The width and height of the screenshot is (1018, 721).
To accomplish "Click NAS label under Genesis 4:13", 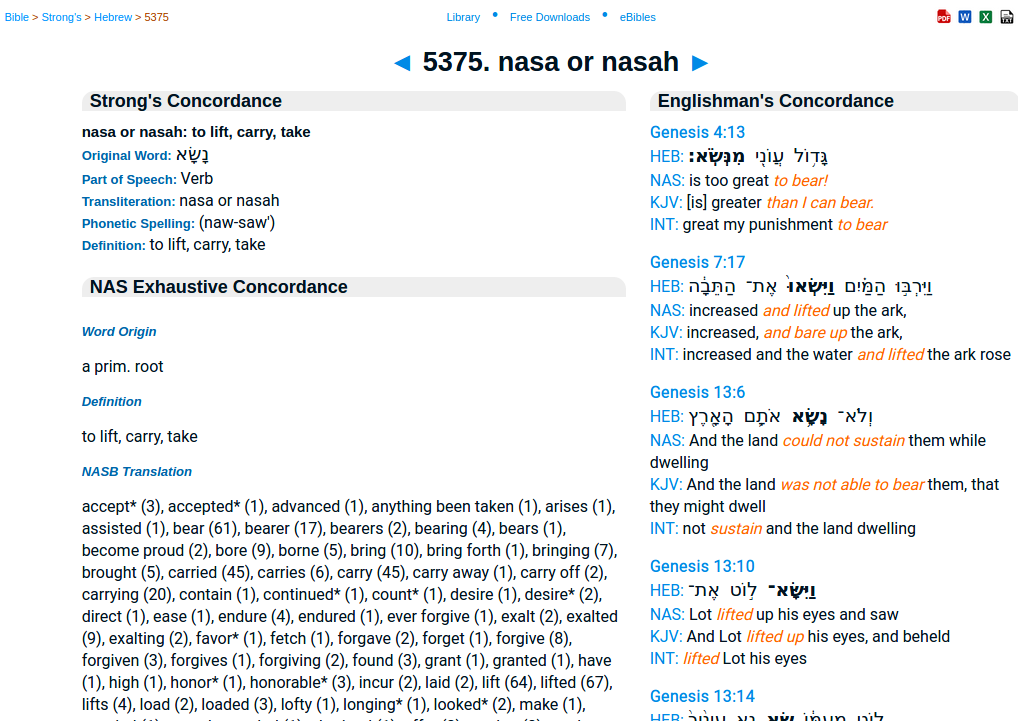I will coord(667,180).
